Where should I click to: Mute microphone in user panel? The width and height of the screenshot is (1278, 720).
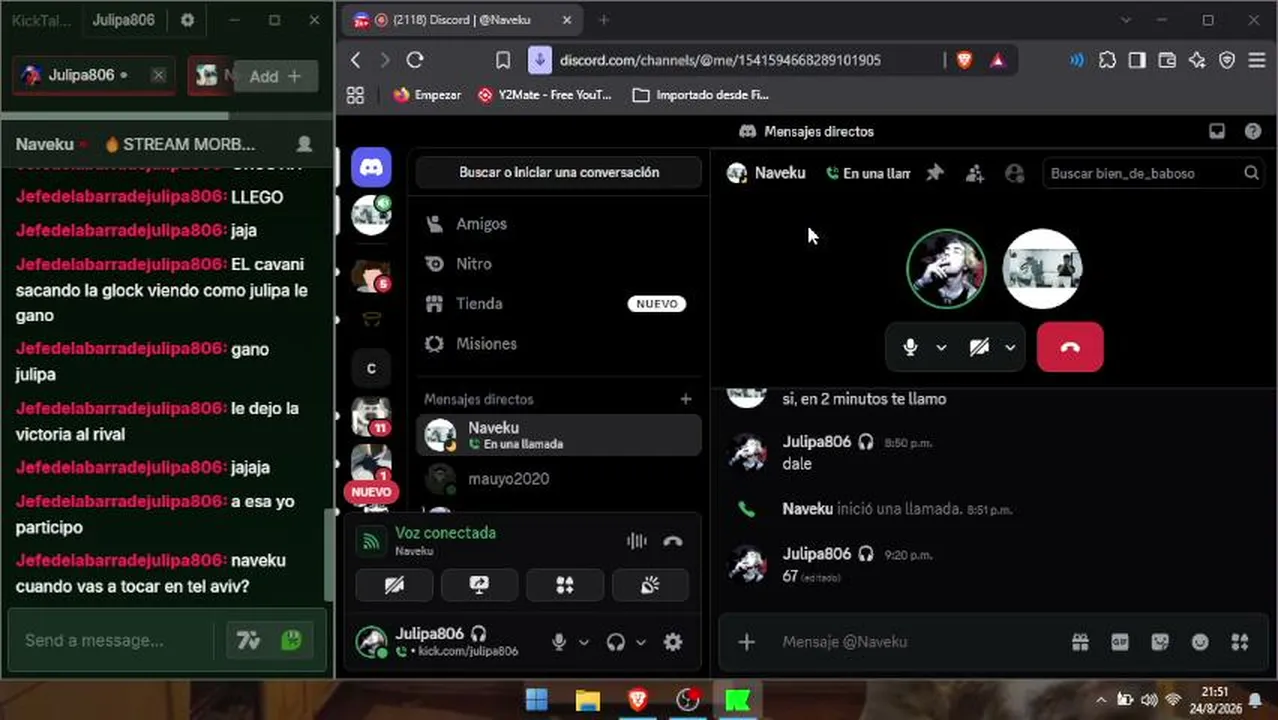click(x=560, y=642)
